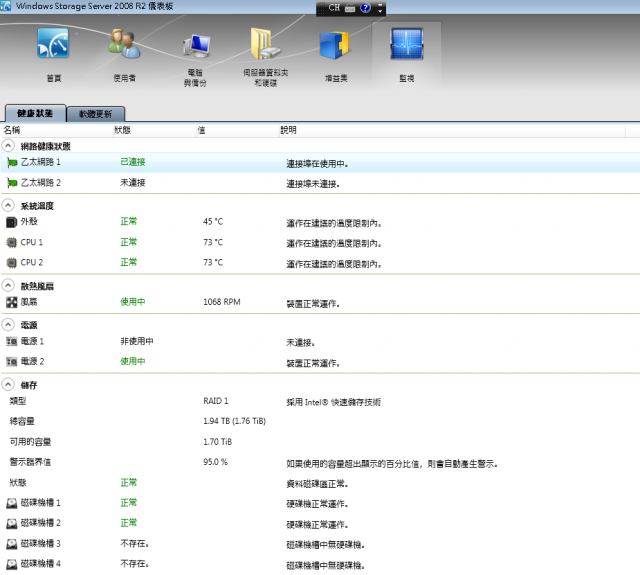Open the 增益集 add-ins icon
Screen dimensions: 640x575
tap(335, 45)
